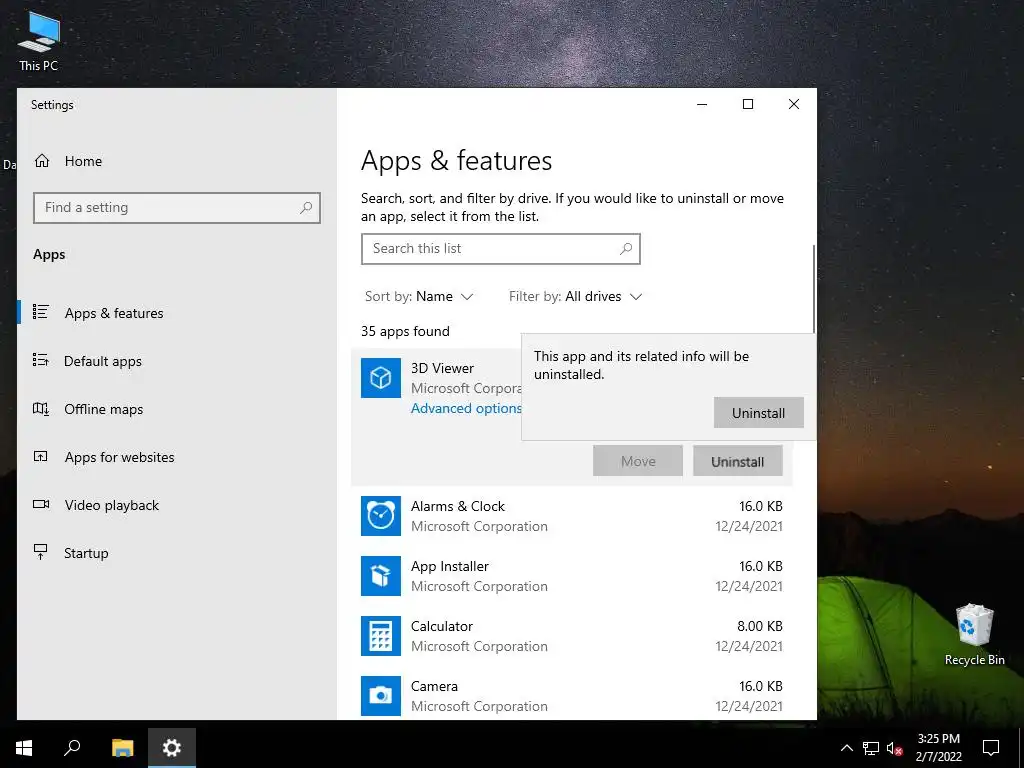Click the muted volume tray icon
This screenshot has width=1024, height=768.
tap(894, 748)
